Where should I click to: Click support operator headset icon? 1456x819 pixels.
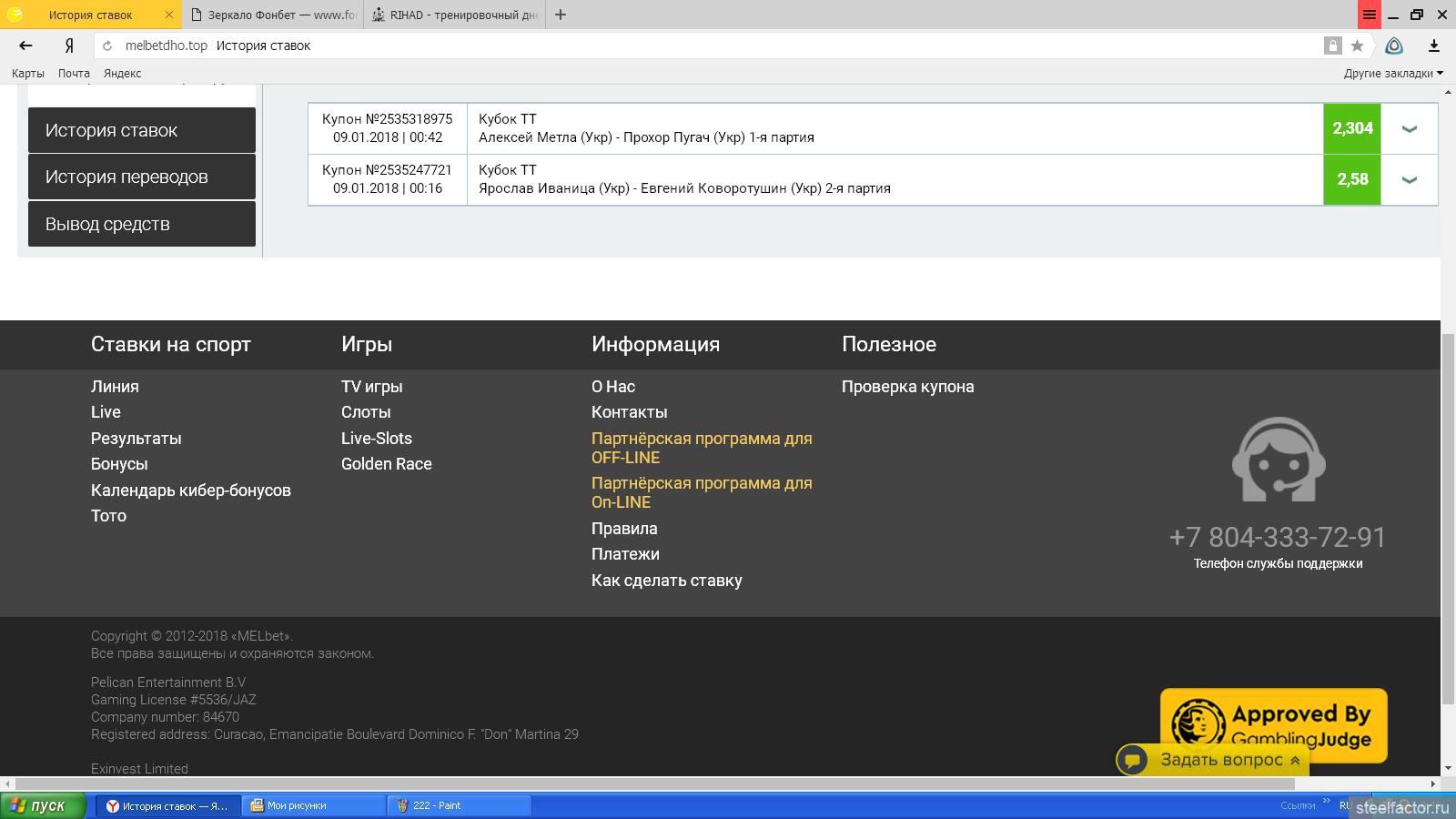(x=1279, y=459)
